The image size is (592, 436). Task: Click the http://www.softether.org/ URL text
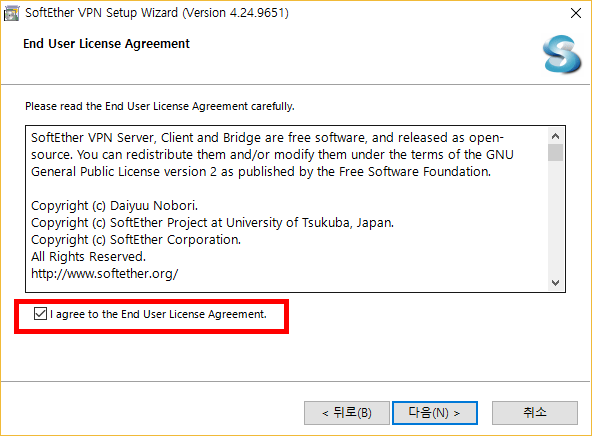[105, 274]
